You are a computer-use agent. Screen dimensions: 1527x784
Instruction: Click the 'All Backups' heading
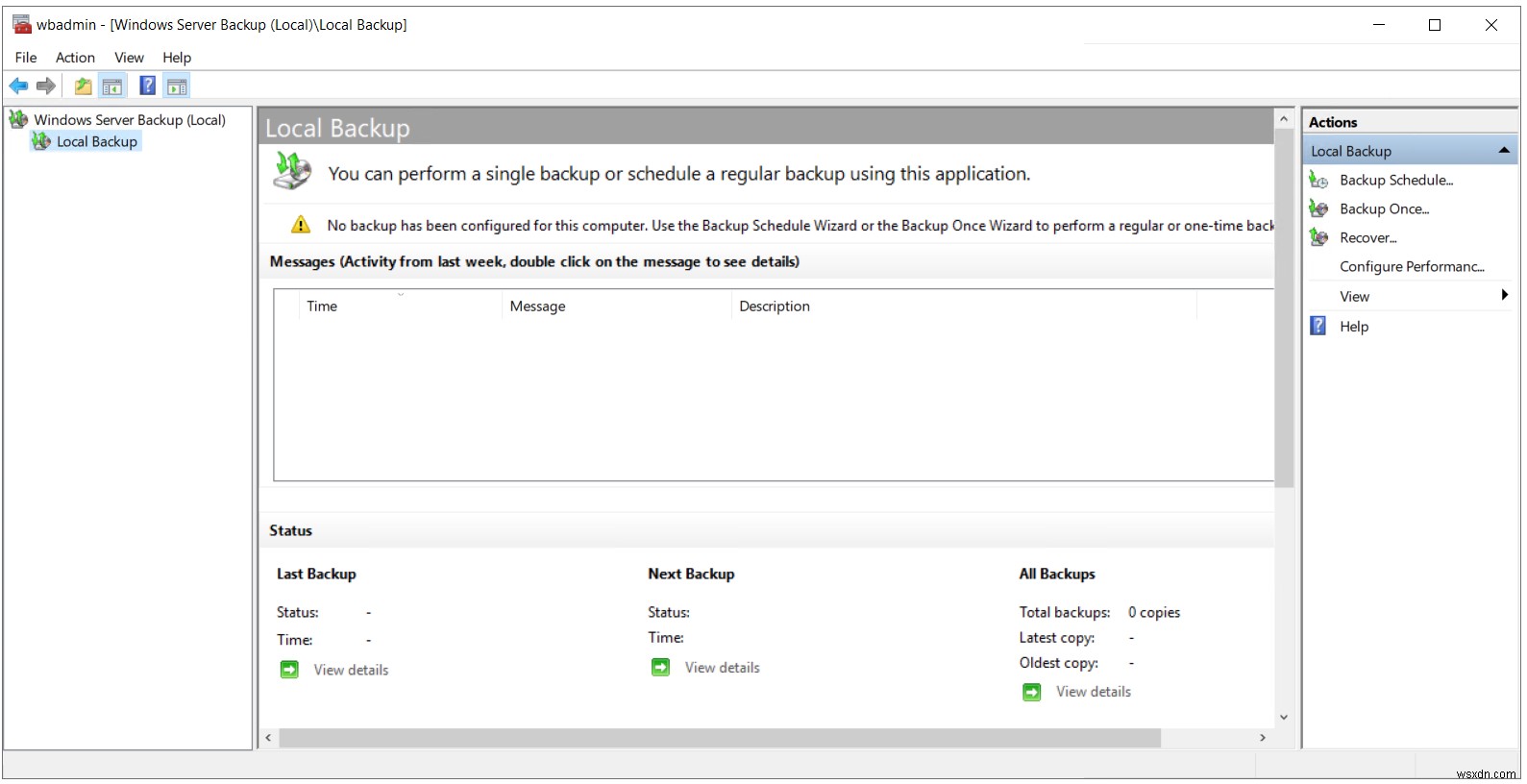pyautogui.click(x=1057, y=574)
